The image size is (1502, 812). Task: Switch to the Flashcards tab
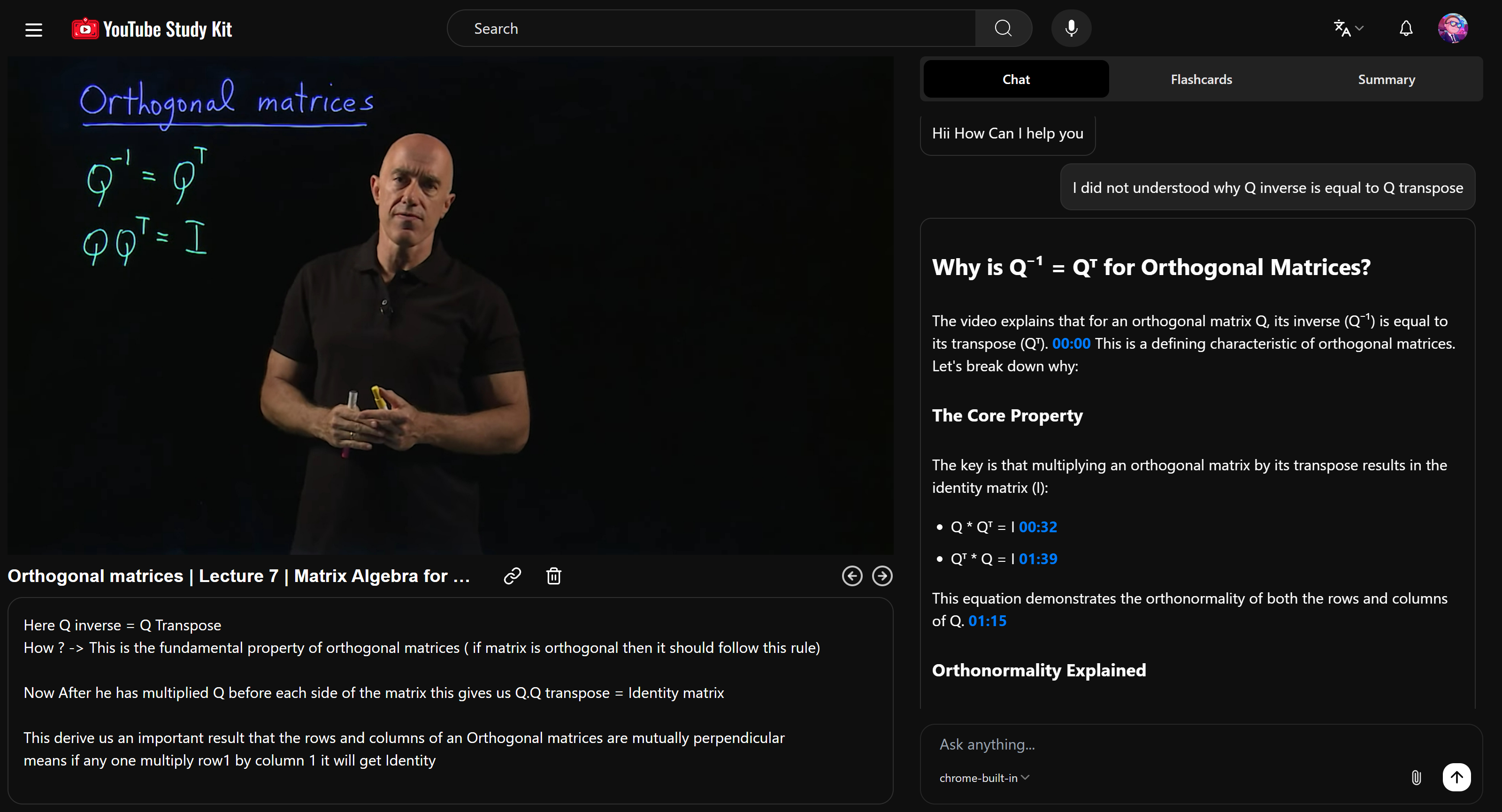[1201, 79]
